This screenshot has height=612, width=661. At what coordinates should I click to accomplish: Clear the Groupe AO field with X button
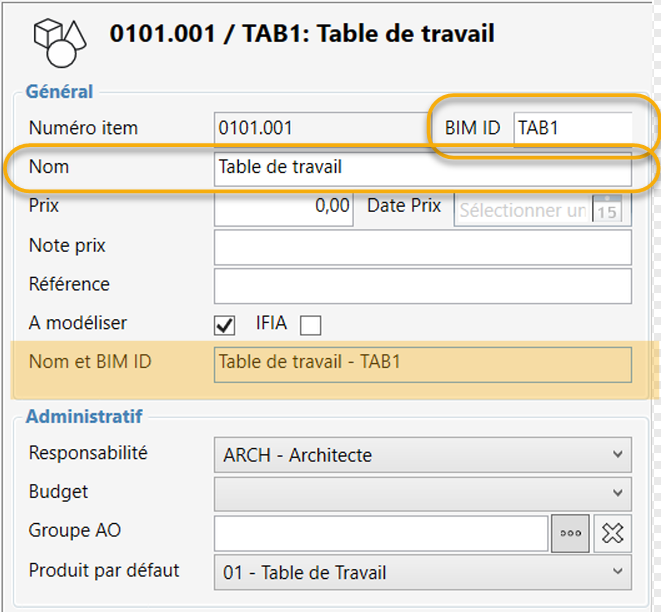point(610,534)
